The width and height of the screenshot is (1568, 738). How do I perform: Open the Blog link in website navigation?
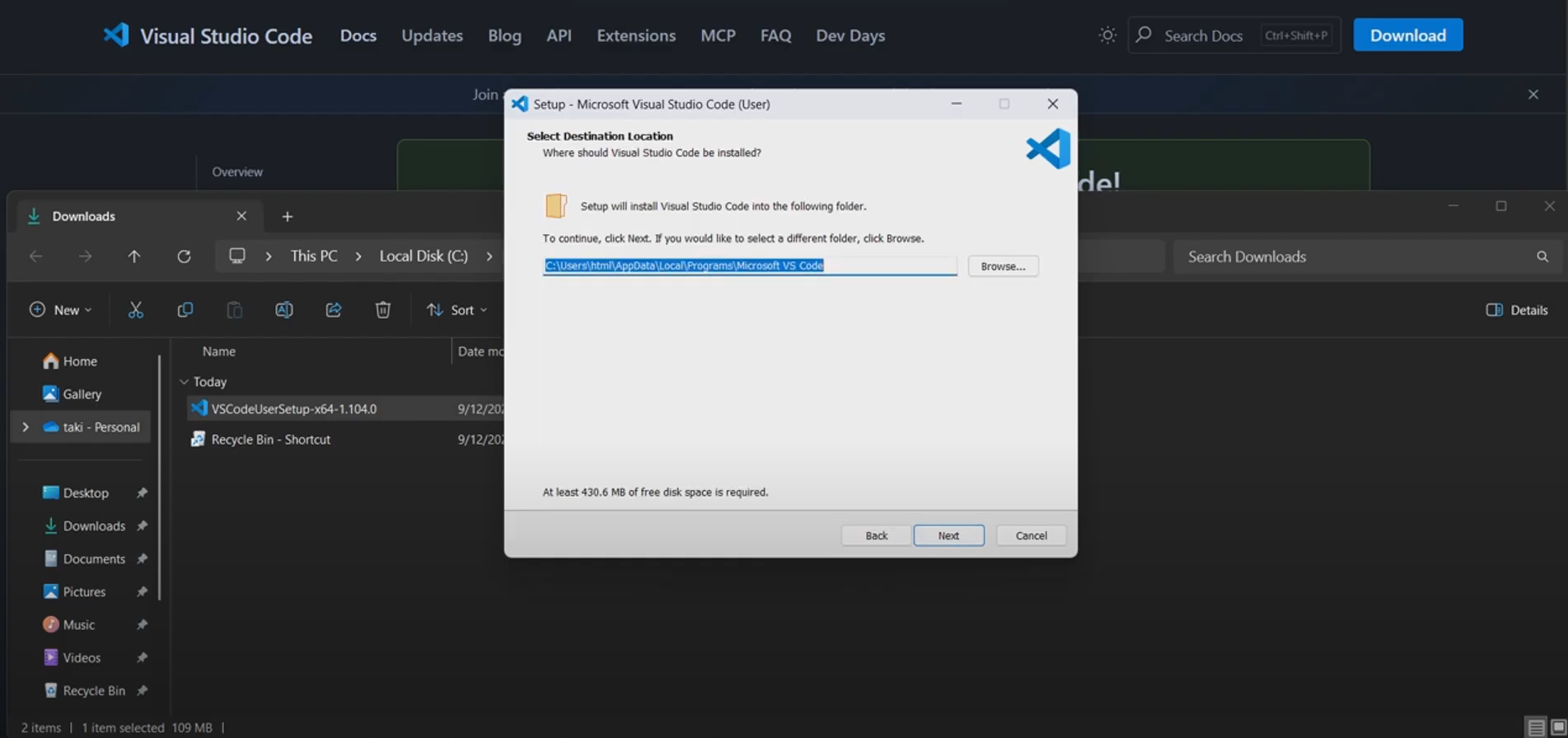coord(504,35)
